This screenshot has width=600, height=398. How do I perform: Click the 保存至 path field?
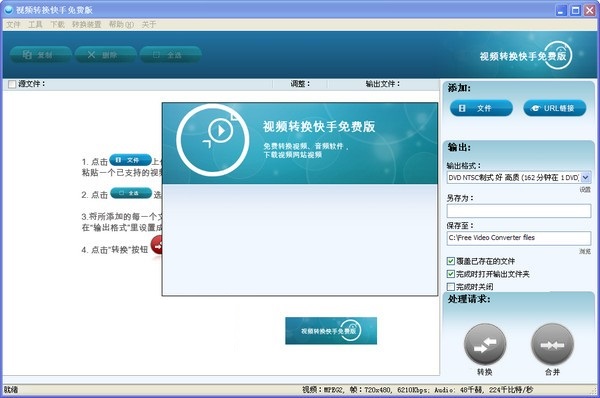click(518, 238)
